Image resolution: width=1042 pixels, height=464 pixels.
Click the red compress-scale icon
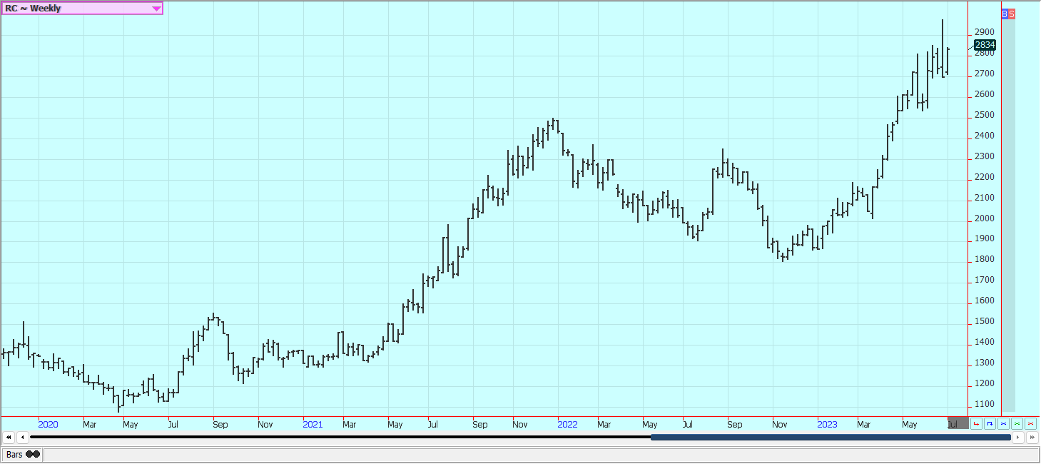tap(1031, 423)
